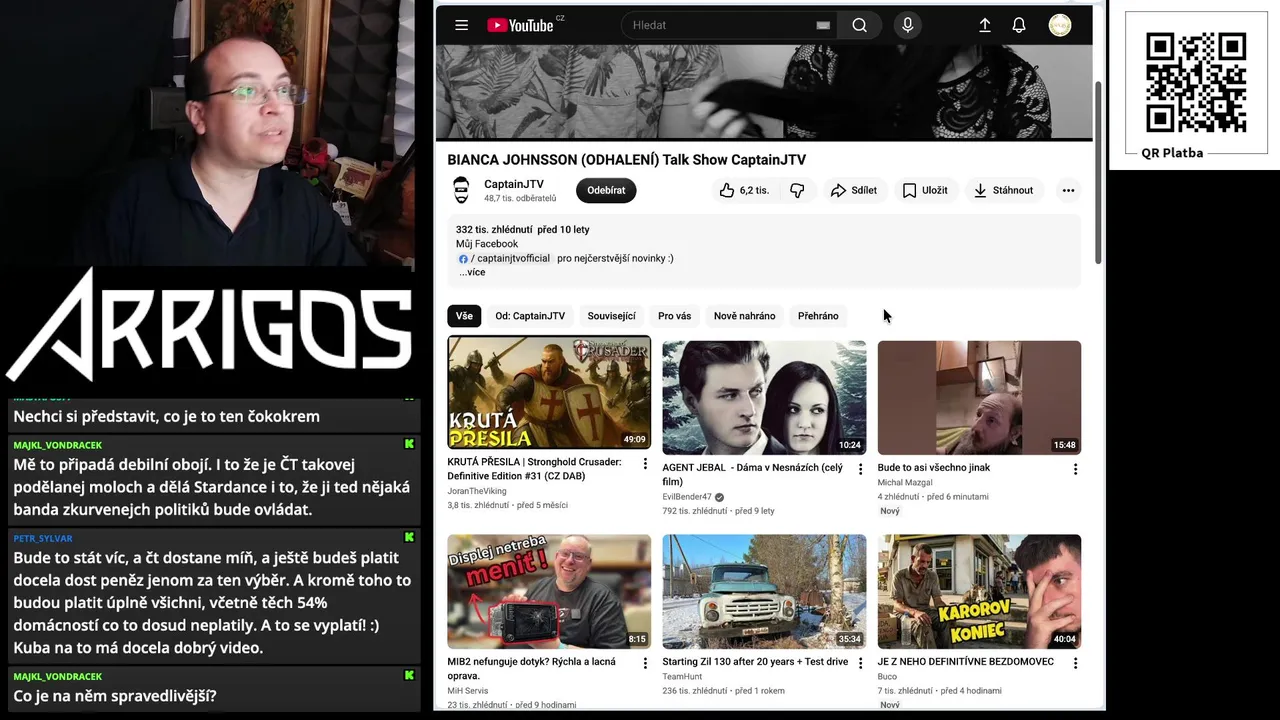Open Starting Zil 130 video thumbnail
Viewport: 1280px width, 720px height.
(764, 591)
